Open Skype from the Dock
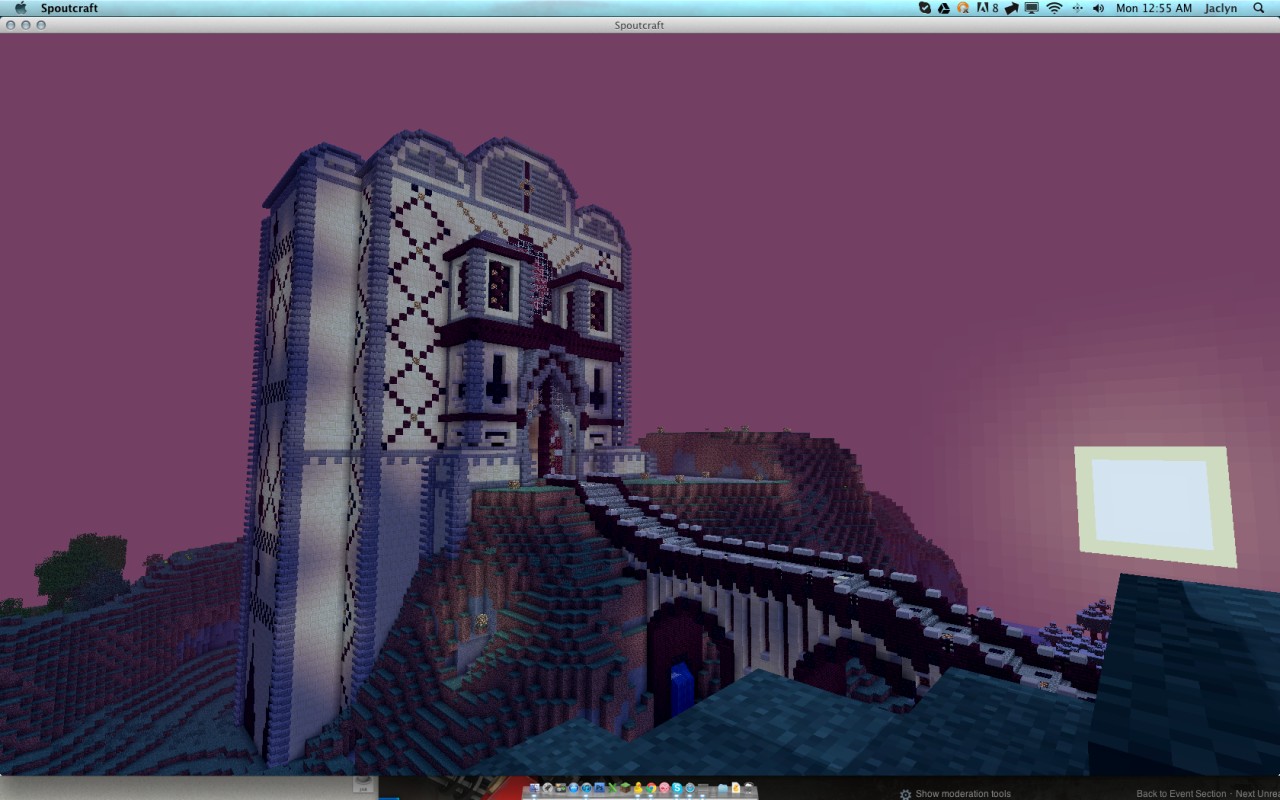The width and height of the screenshot is (1280, 800). click(676, 791)
